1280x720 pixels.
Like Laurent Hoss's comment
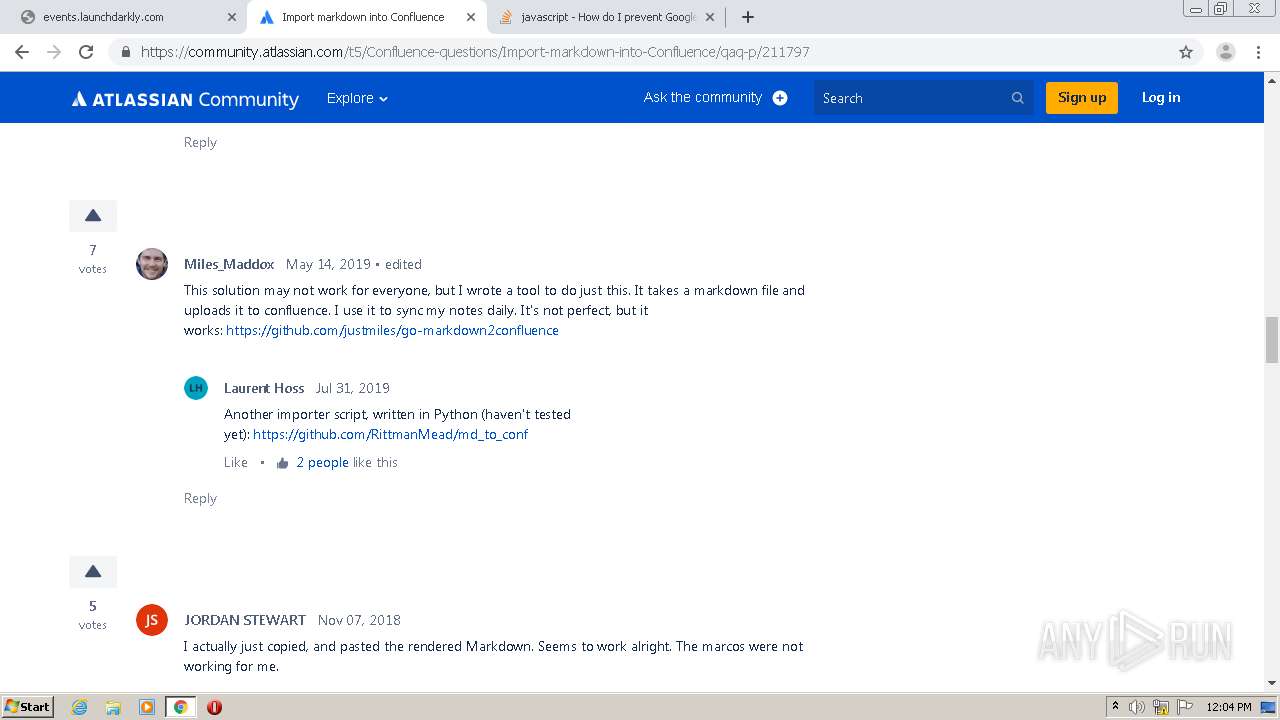(x=236, y=462)
